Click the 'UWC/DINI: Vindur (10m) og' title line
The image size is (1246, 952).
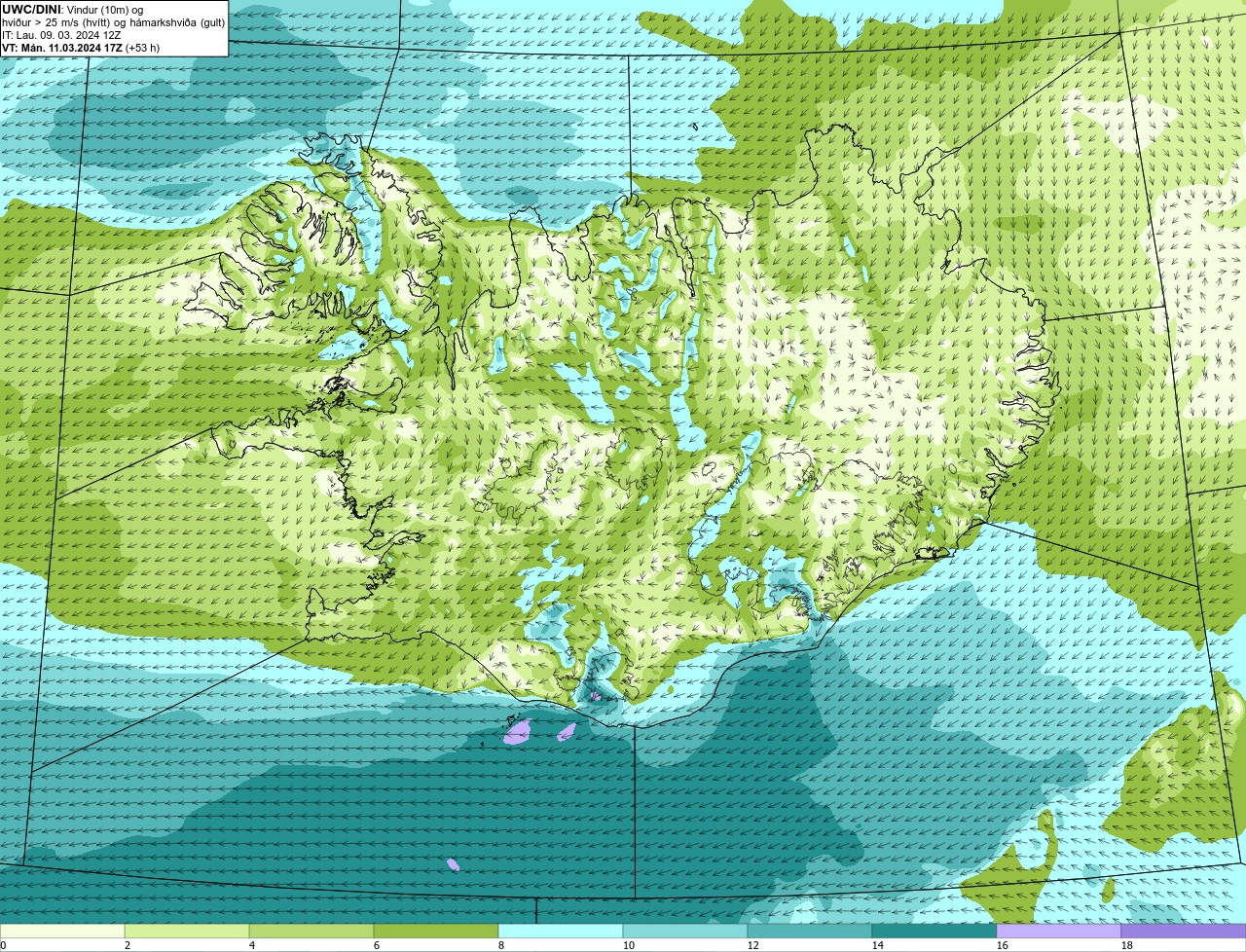pyautogui.click(x=73, y=10)
